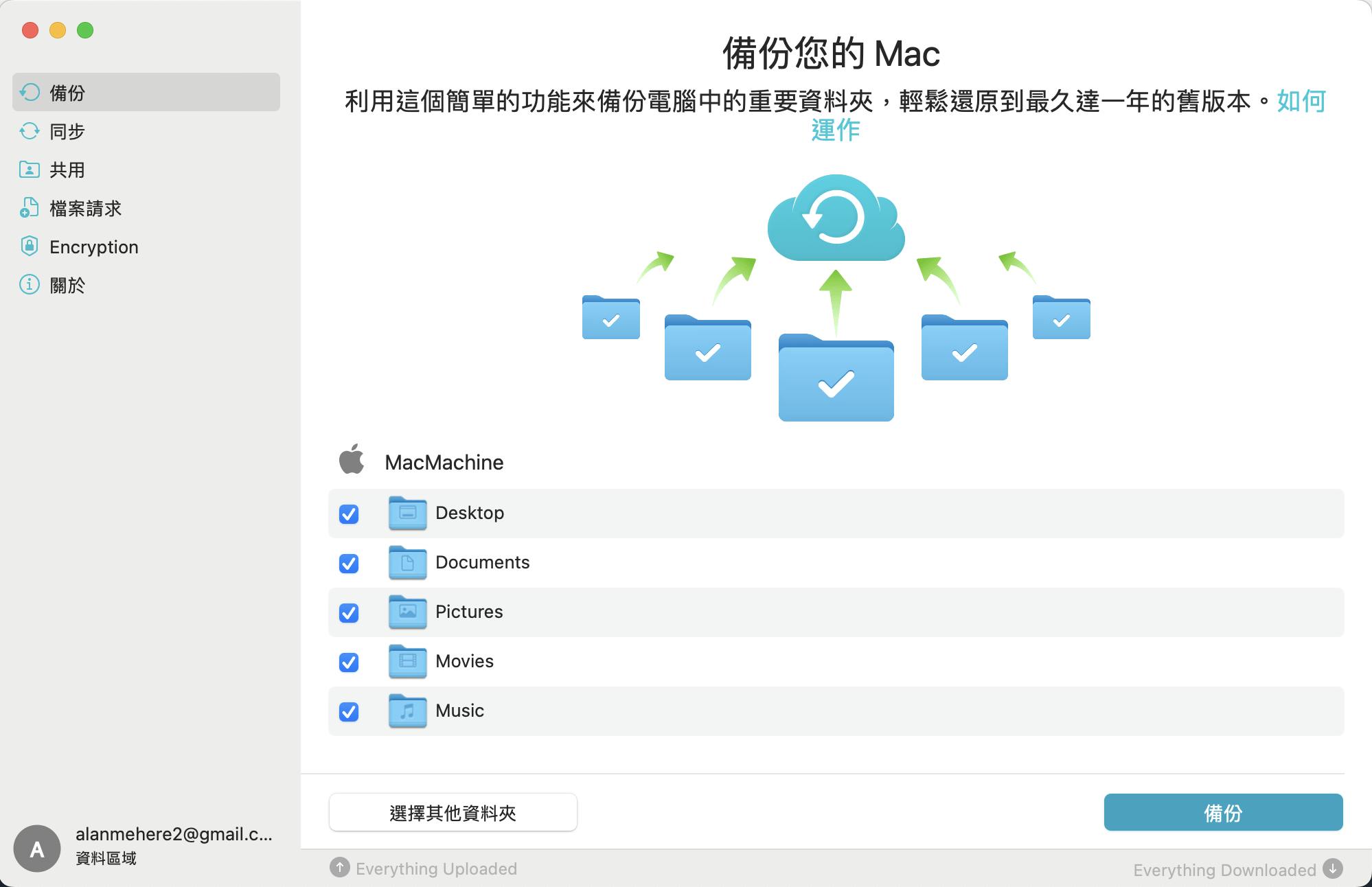Open the 如何運作 how-it-works link
Screen dimensions: 1372x887
pos(1300,102)
